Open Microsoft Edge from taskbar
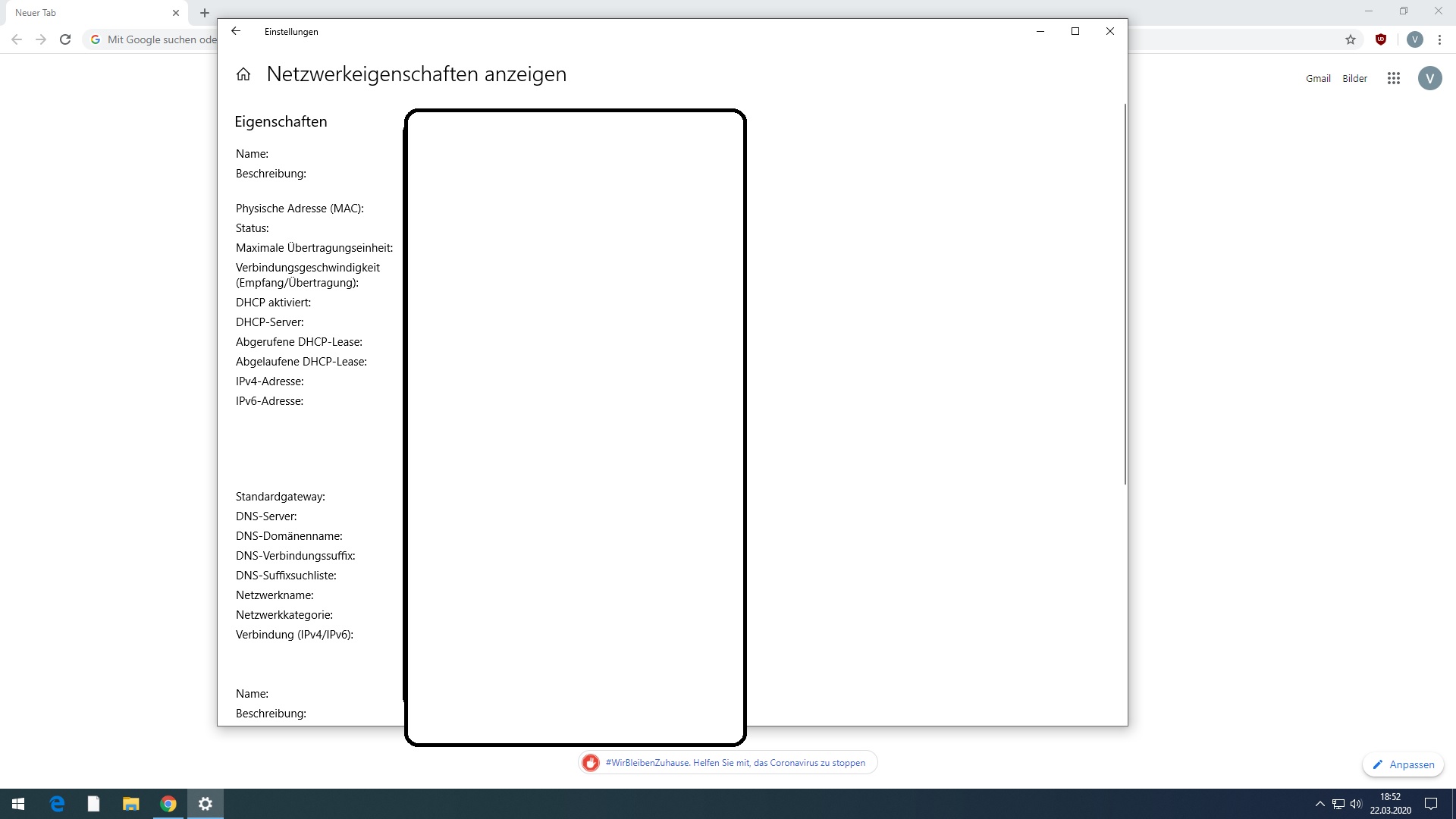 (57, 804)
